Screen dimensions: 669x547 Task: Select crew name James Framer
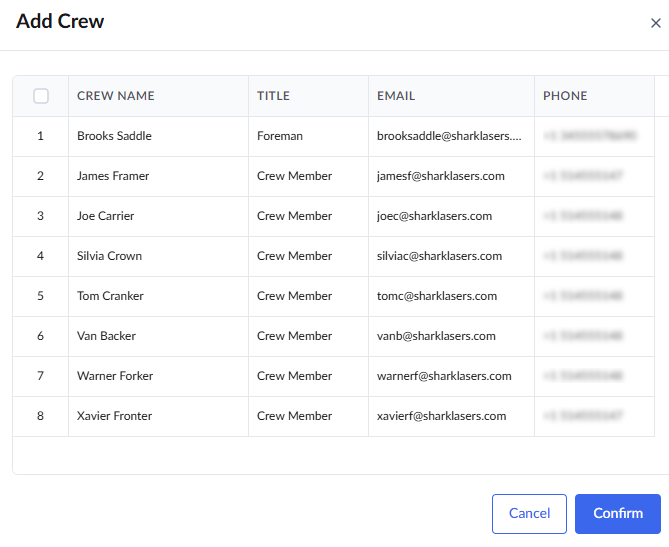pyautogui.click(x=113, y=176)
